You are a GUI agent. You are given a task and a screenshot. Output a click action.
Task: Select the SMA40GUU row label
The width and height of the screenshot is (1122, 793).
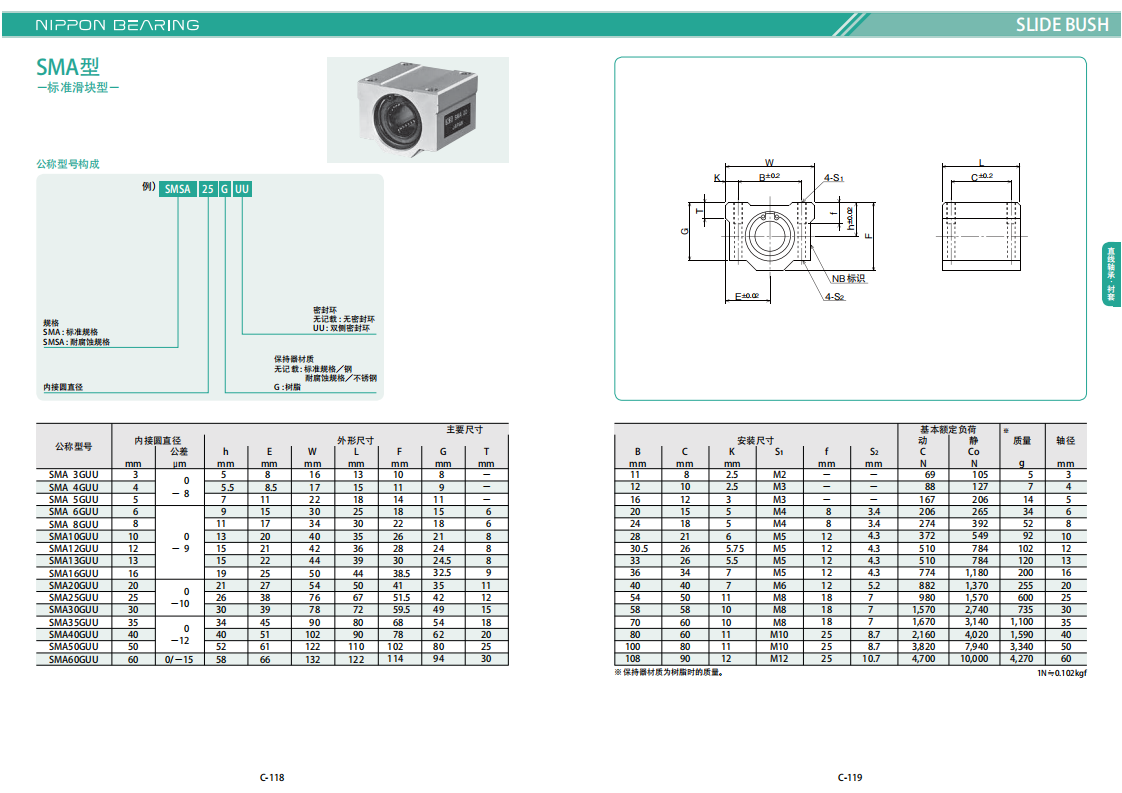click(74, 635)
